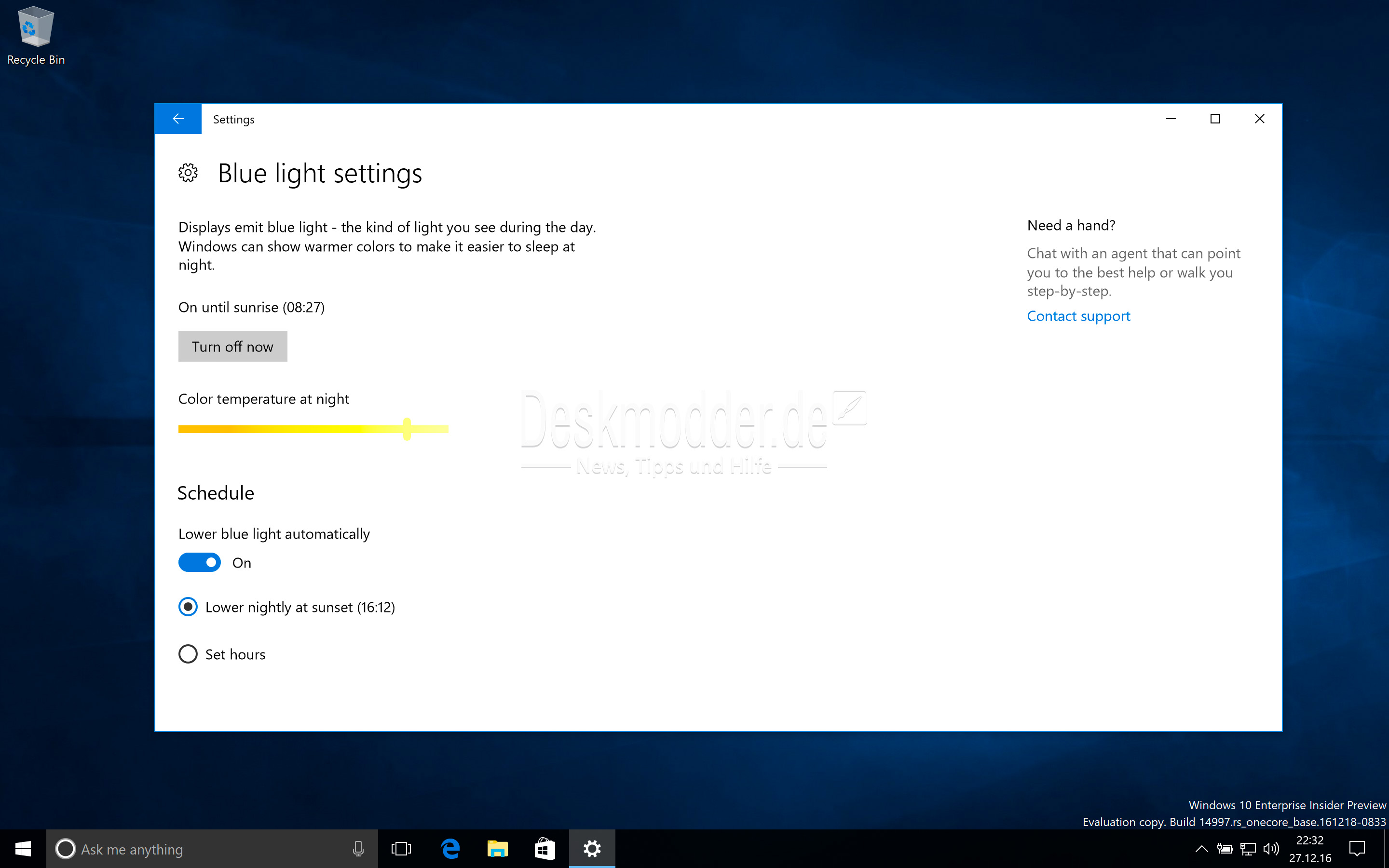
Task: Click the Turn off now button
Action: click(x=232, y=346)
